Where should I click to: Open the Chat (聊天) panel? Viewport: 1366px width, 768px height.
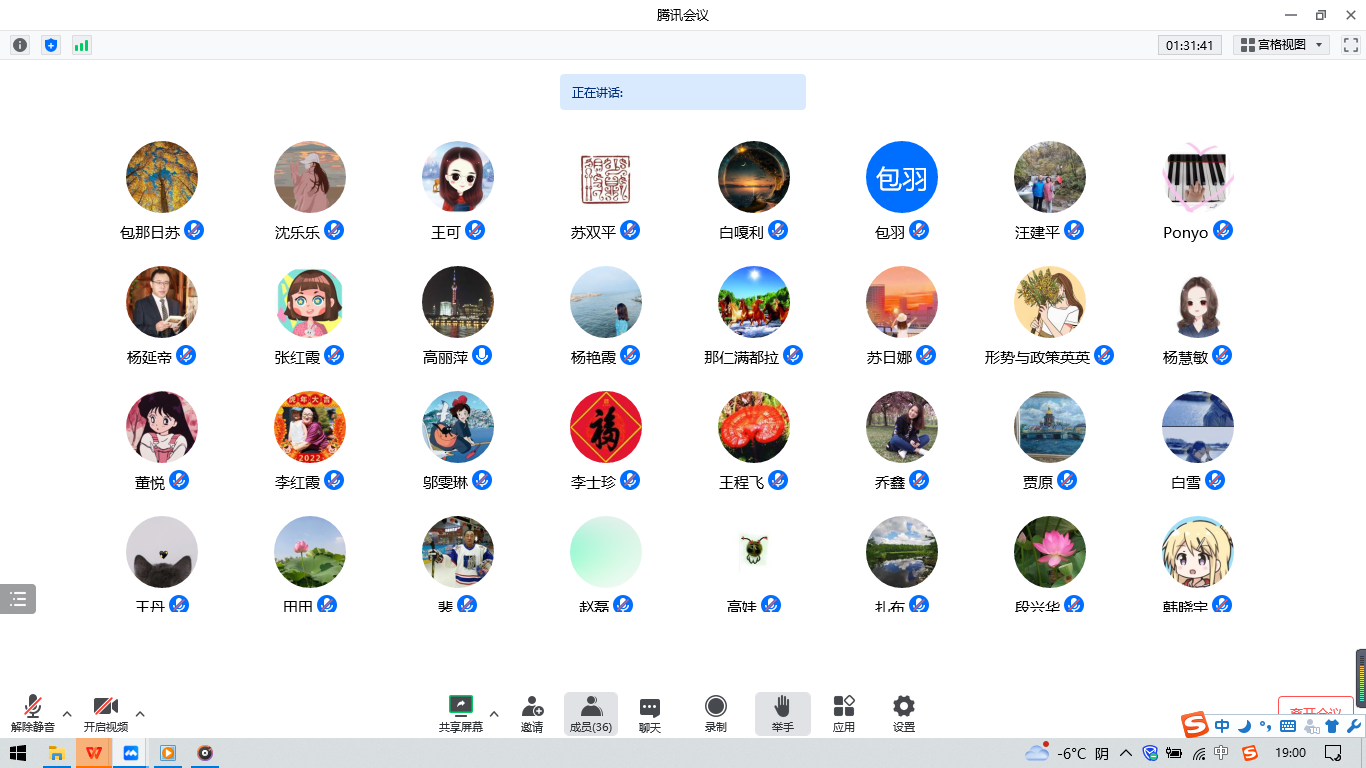650,713
